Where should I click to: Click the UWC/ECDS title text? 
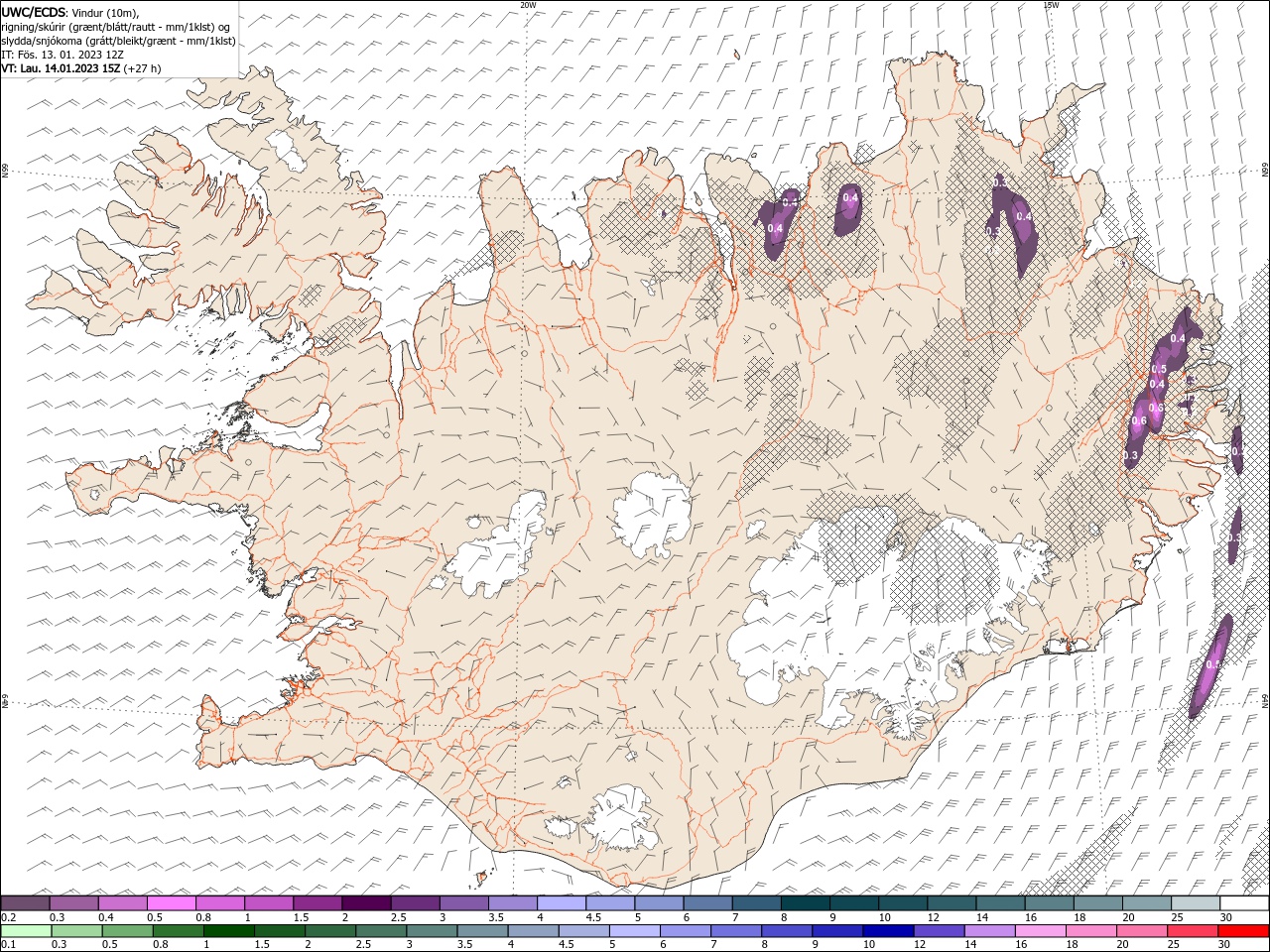point(34,11)
